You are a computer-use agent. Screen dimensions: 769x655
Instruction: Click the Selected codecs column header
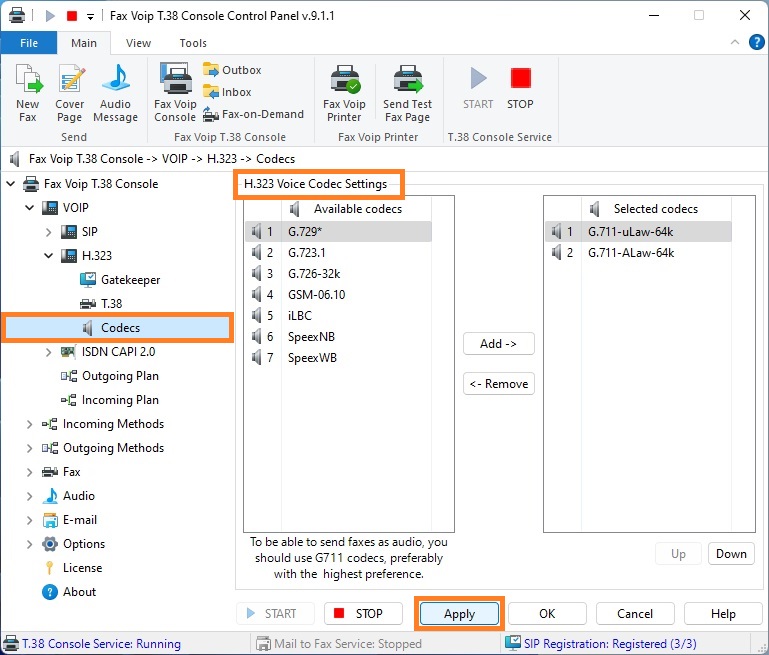pyautogui.click(x=656, y=209)
